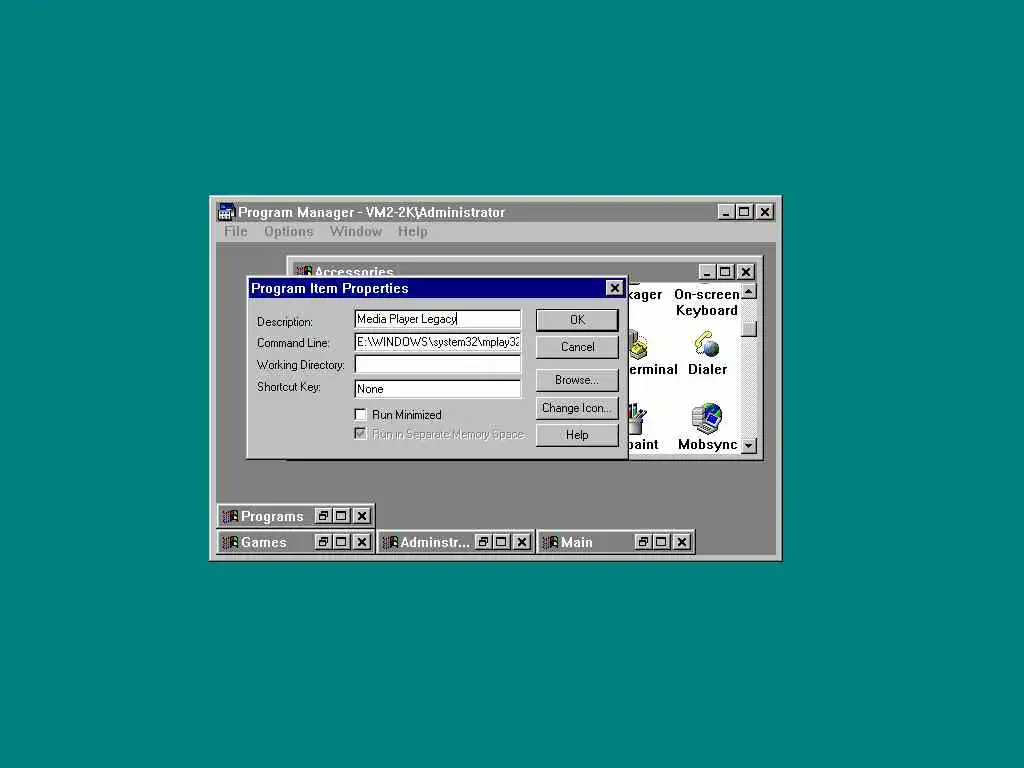Open the Window menu
1024x768 pixels.
(356, 232)
